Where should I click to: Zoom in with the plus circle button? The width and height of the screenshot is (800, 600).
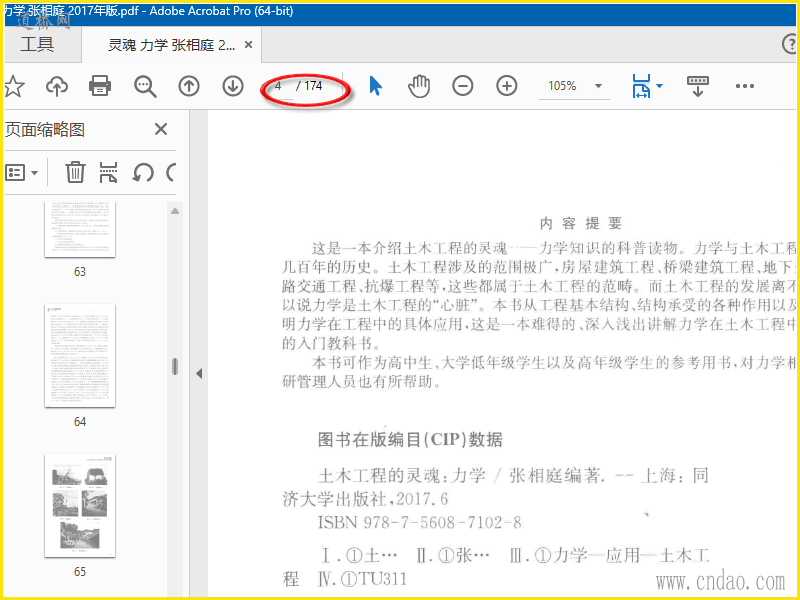507,86
